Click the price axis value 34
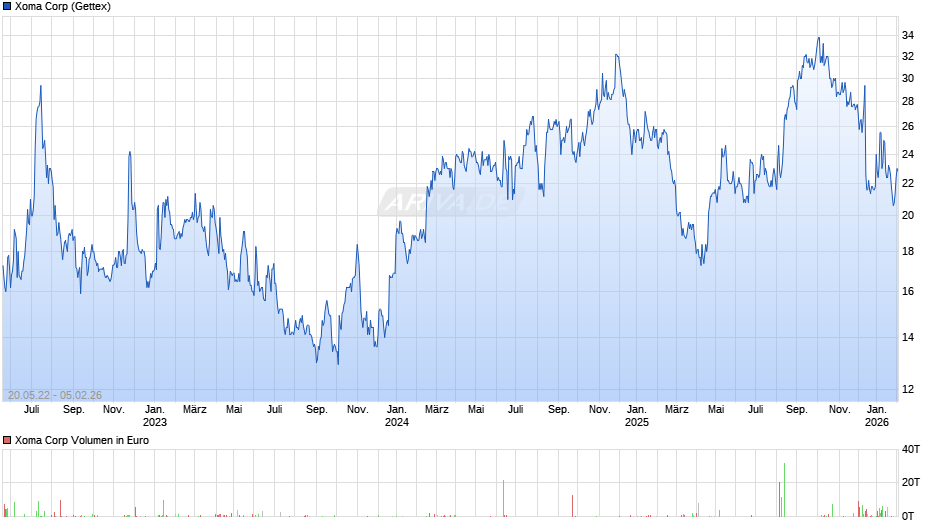The image size is (940, 526). [x=908, y=35]
